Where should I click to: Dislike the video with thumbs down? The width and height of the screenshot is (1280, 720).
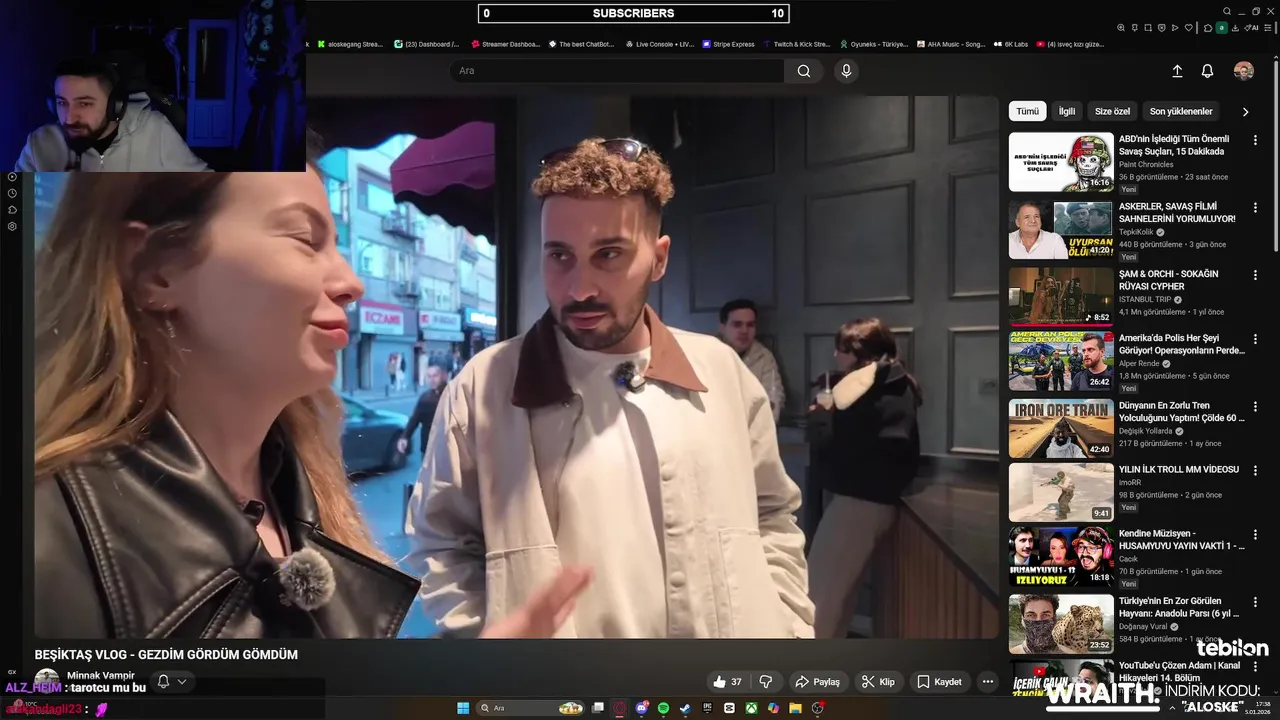coord(766,682)
